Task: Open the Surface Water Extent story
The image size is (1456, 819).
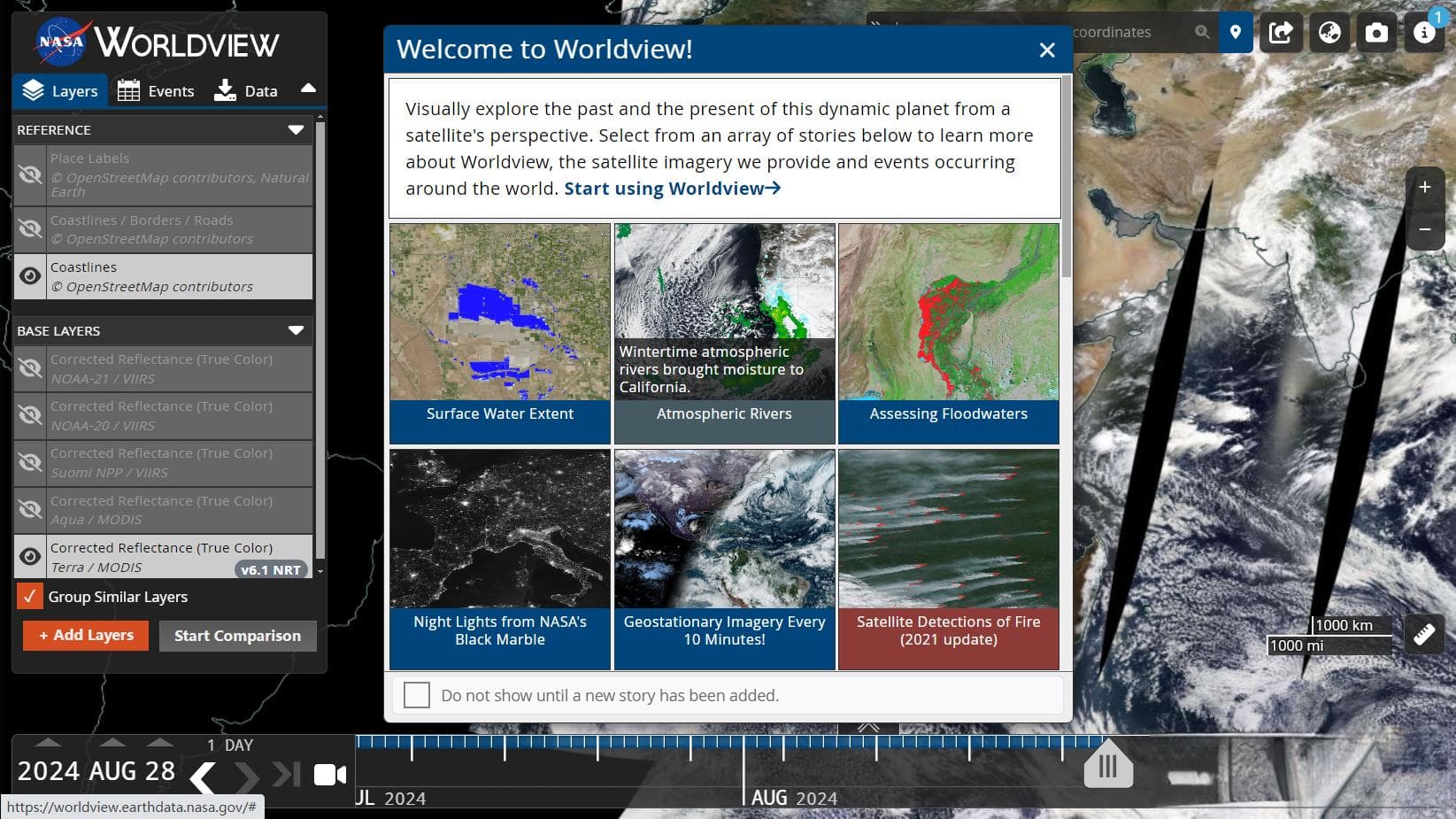Action: pos(500,334)
